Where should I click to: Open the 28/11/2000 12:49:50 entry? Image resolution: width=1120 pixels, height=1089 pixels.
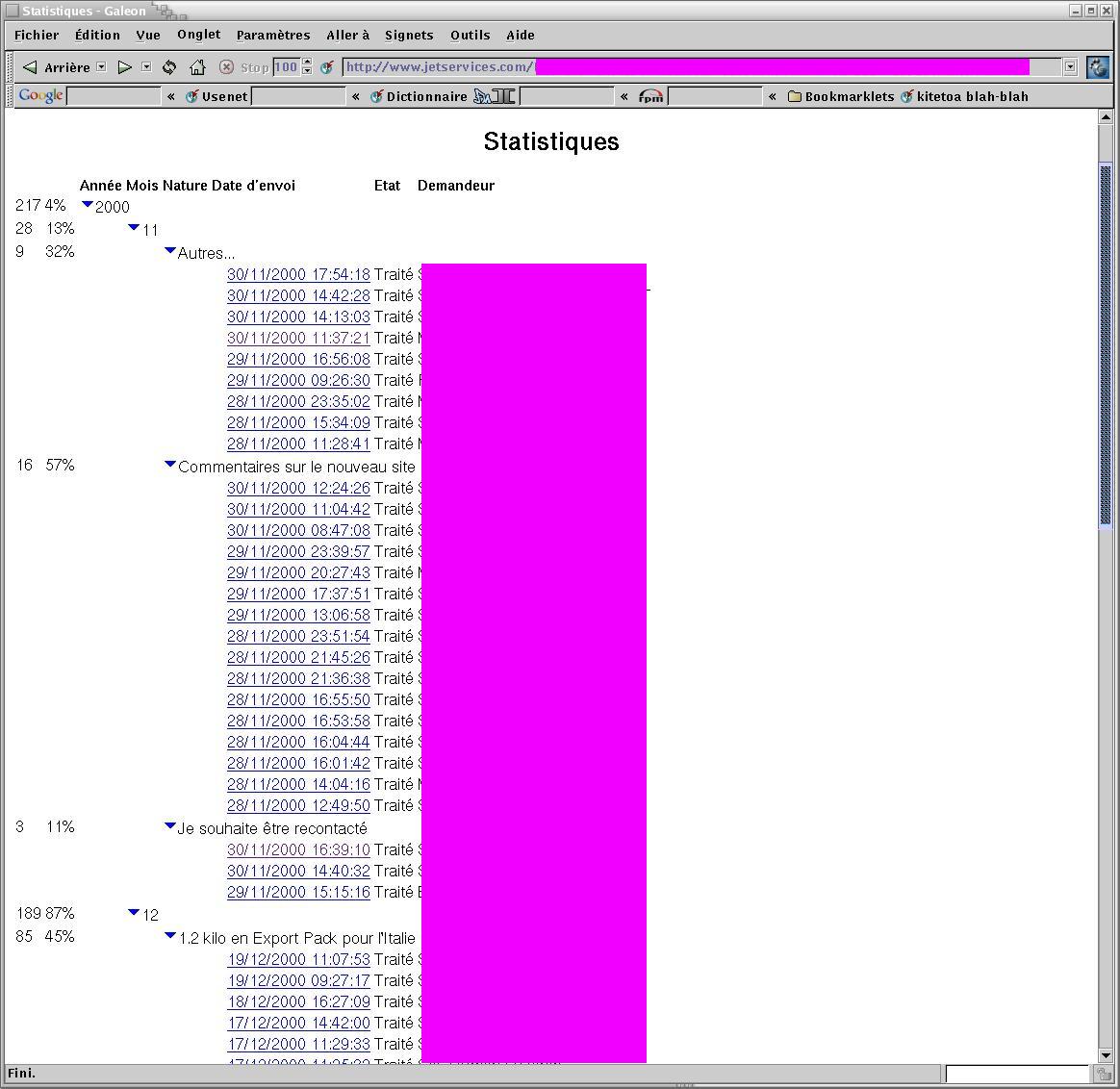(x=298, y=805)
